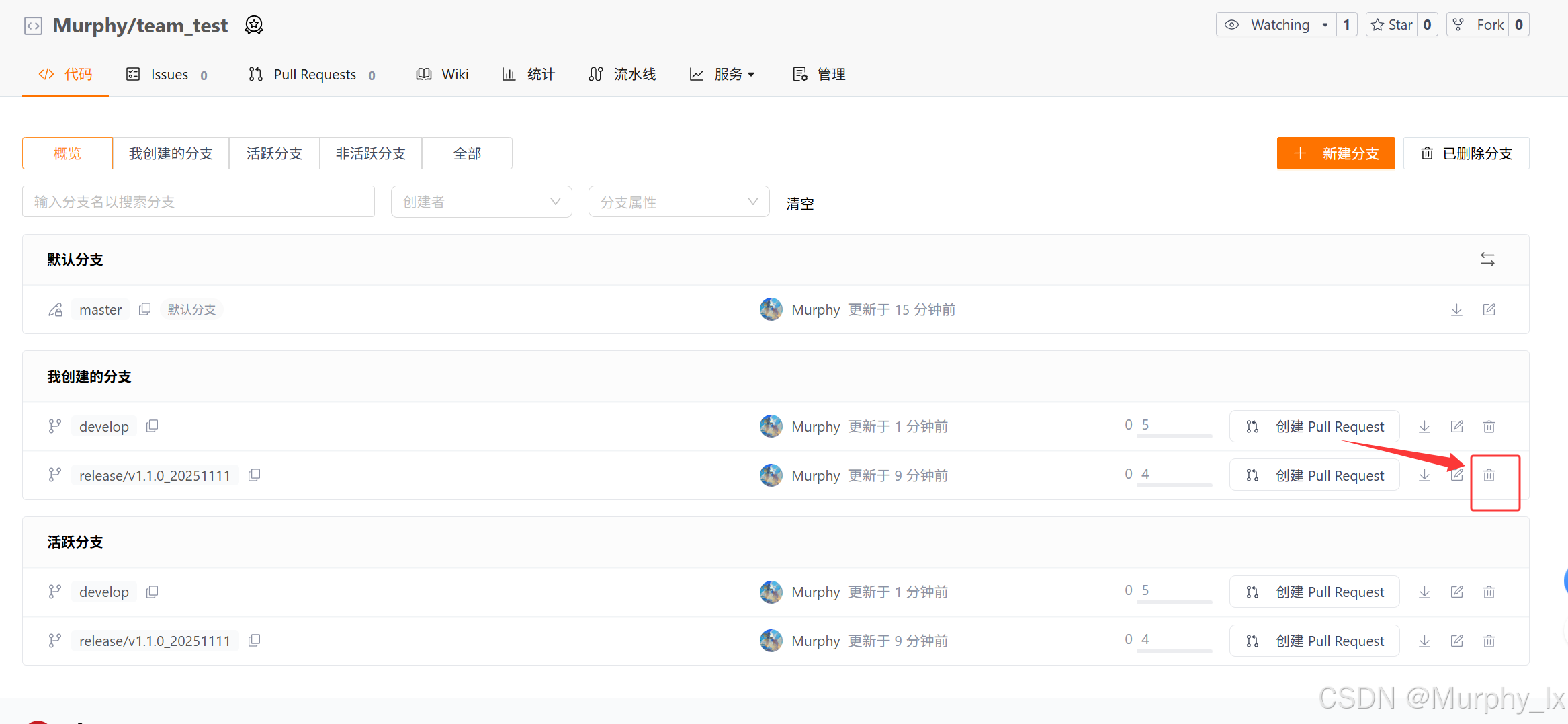Open the Pull Requests tab

click(x=312, y=74)
